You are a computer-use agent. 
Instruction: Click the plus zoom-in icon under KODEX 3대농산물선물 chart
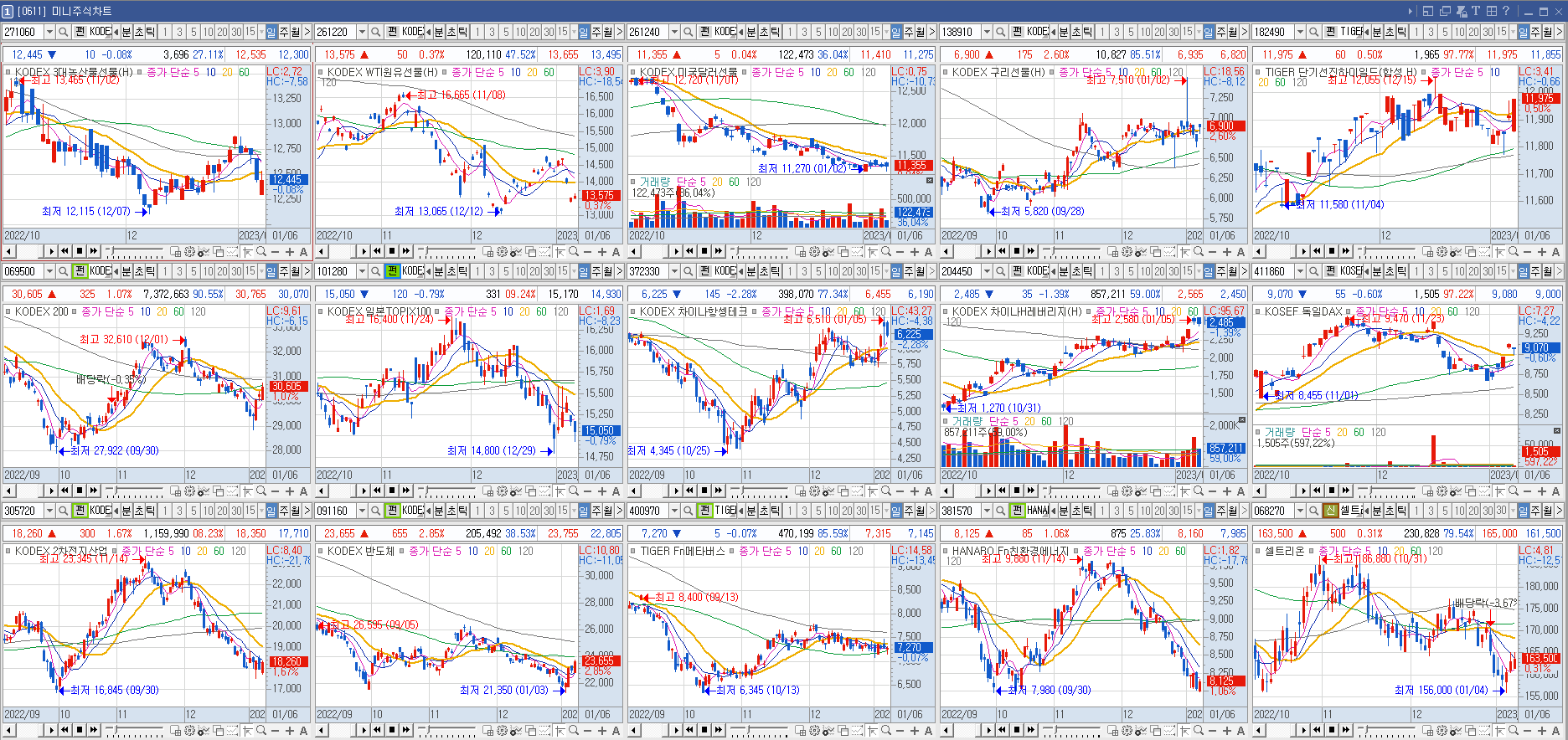(x=290, y=251)
